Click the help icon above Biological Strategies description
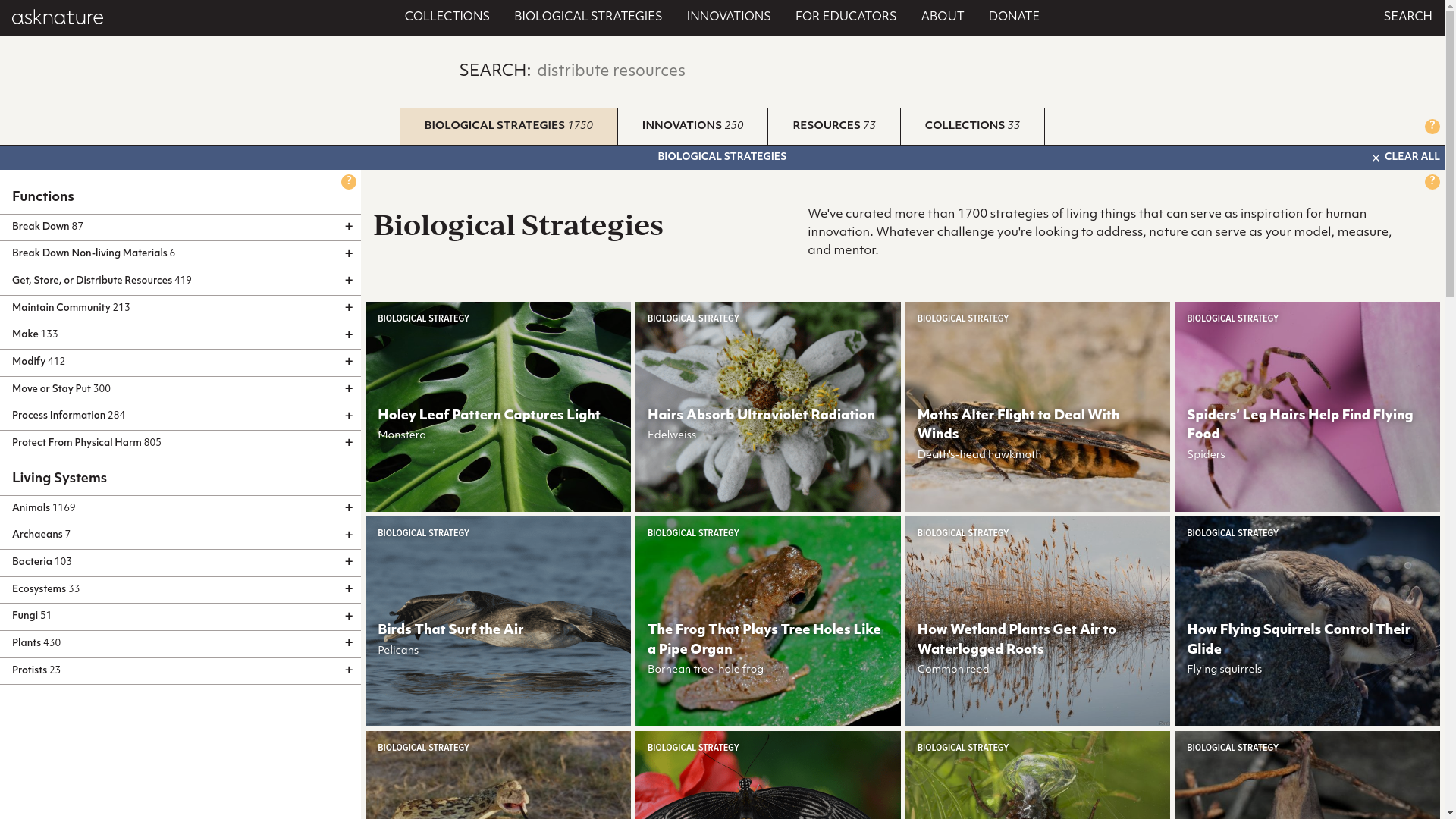 coord(1432,182)
